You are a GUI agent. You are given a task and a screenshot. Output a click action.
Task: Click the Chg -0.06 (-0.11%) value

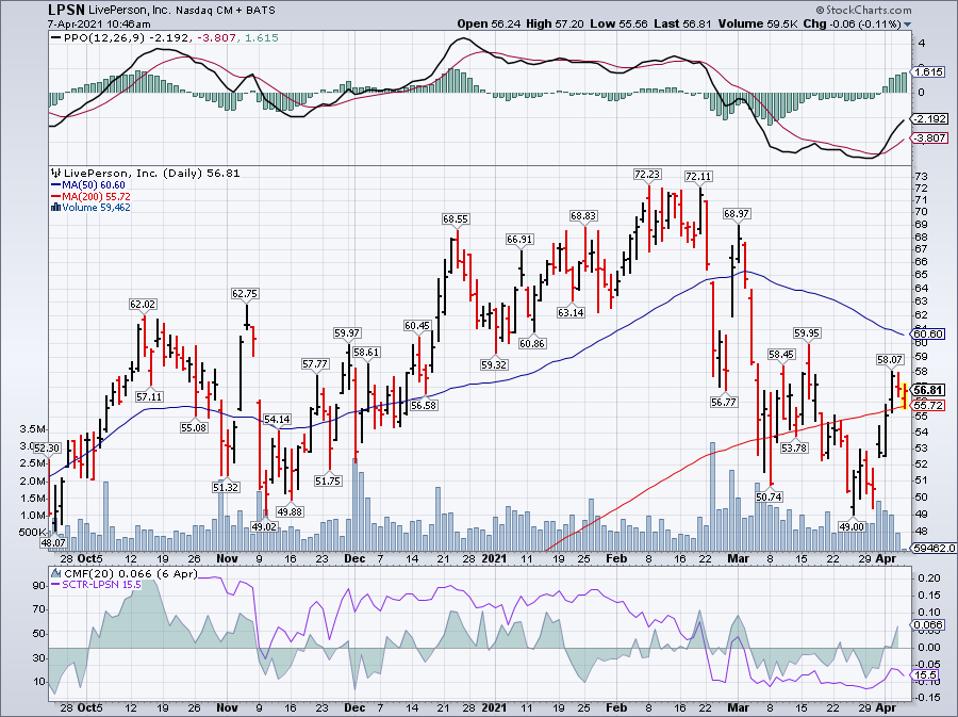[x=852, y=24]
